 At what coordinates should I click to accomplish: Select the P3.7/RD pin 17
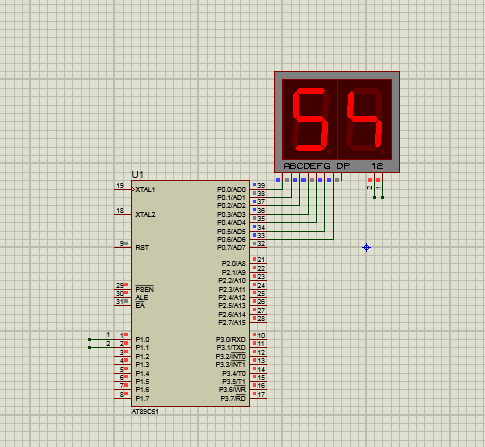coord(258,398)
